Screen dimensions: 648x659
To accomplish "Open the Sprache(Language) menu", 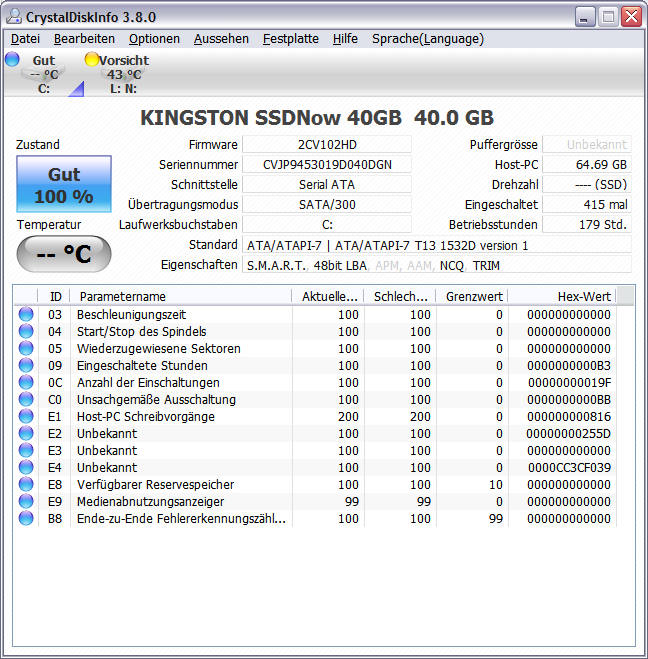I will (x=428, y=39).
